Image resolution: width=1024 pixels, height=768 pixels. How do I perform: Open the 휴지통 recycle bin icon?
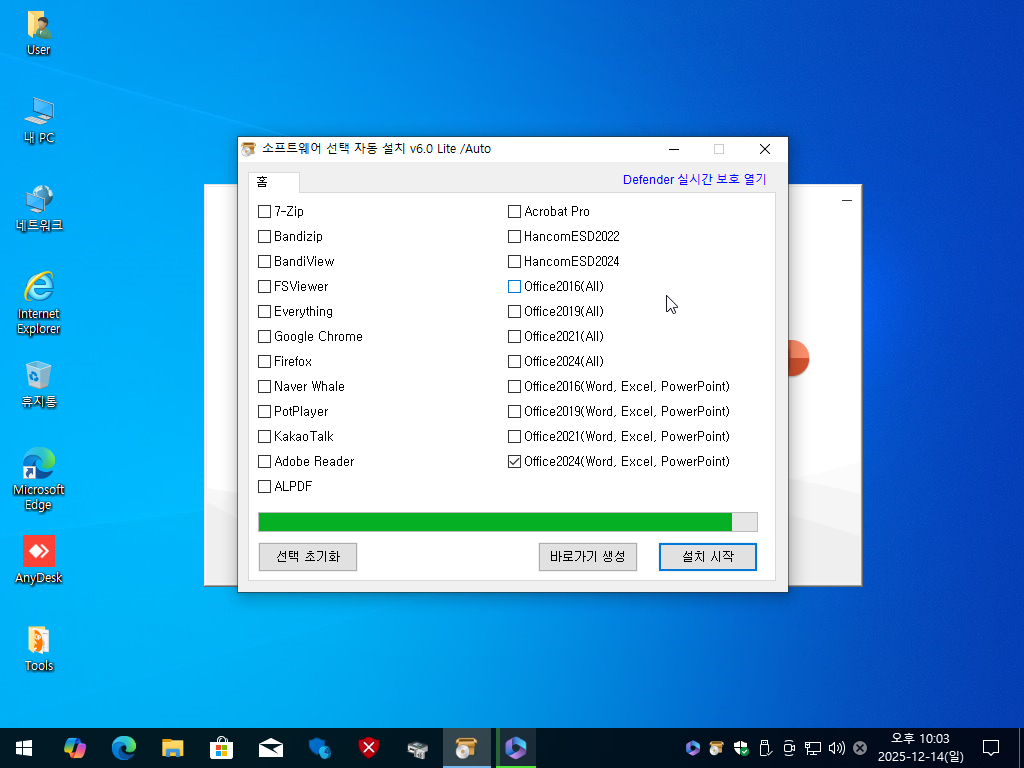point(39,384)
